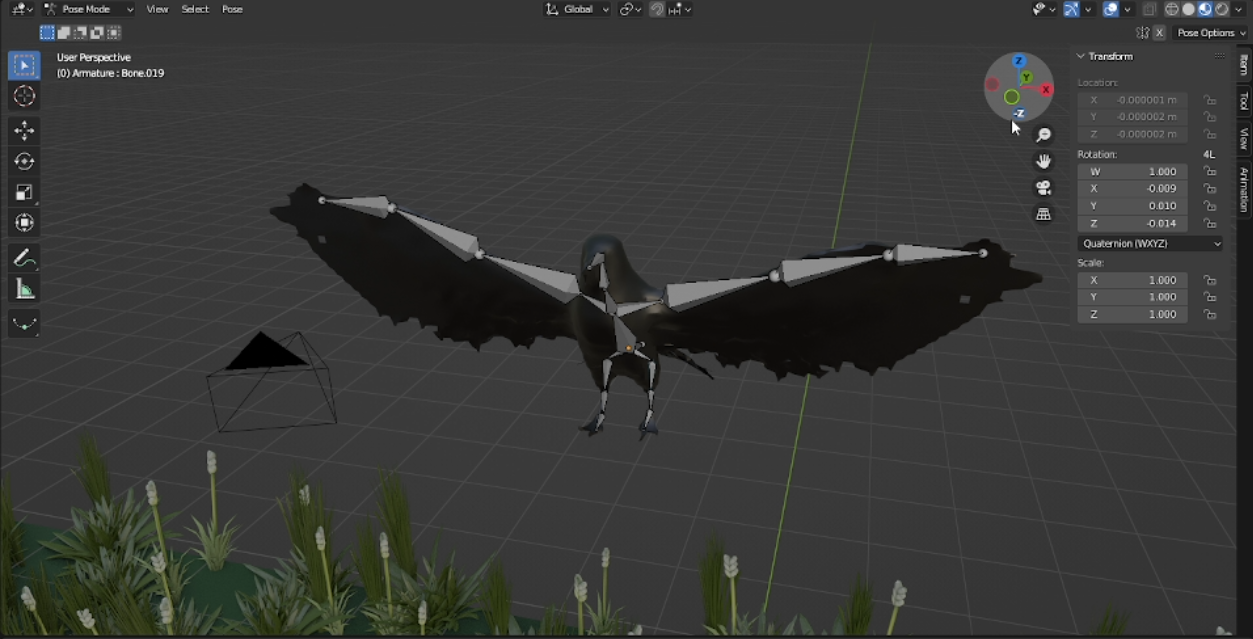Switch to solid shading
1253x639 pixels.
pos(1188,9)
